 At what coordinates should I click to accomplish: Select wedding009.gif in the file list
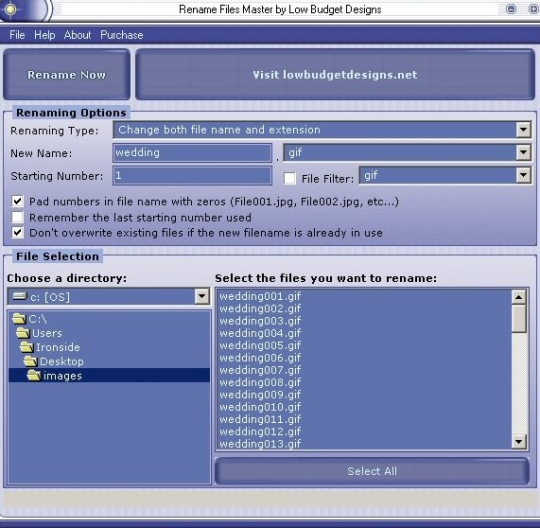364,395
